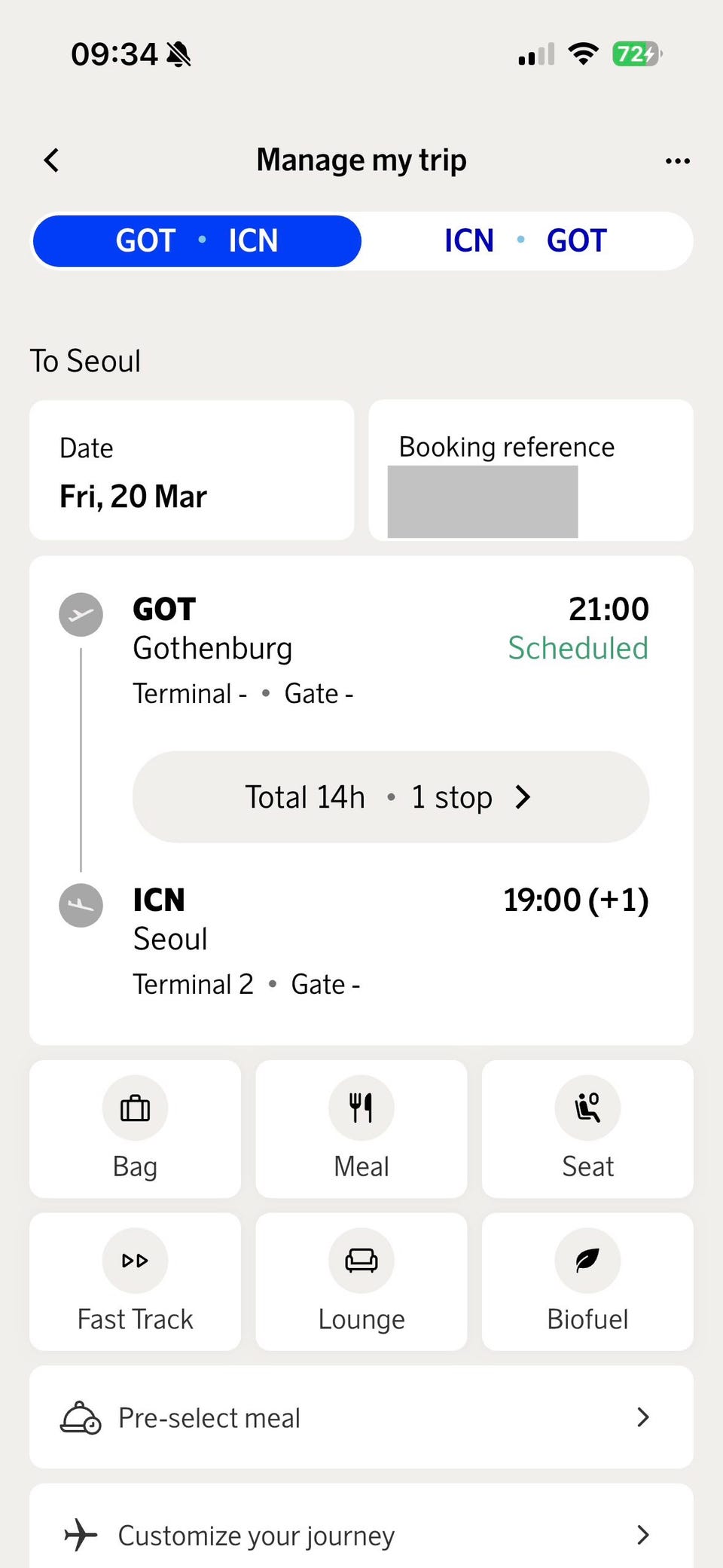Tap the arrival plane icon beside ICN
723x1568 pixels.
click(x=81, y=905)
